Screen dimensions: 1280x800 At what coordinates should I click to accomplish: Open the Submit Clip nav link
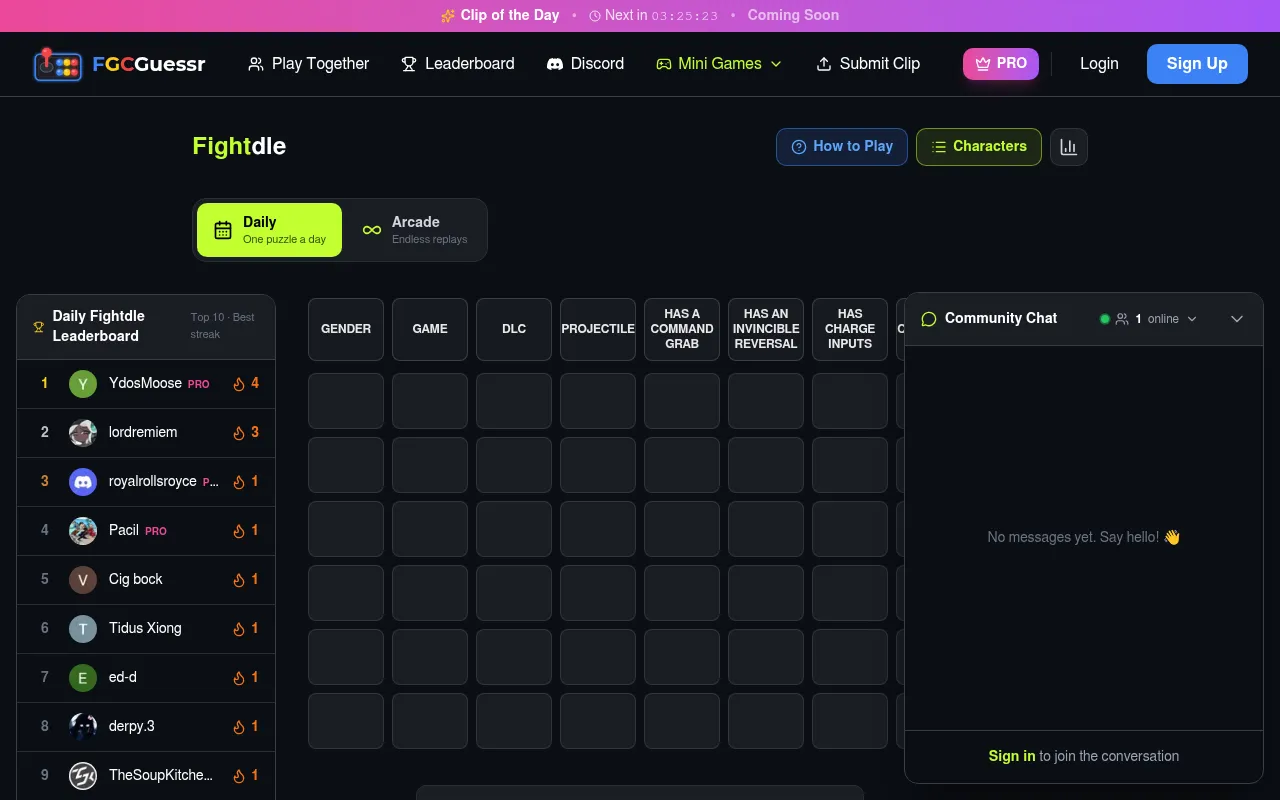(x=868, y=64)
